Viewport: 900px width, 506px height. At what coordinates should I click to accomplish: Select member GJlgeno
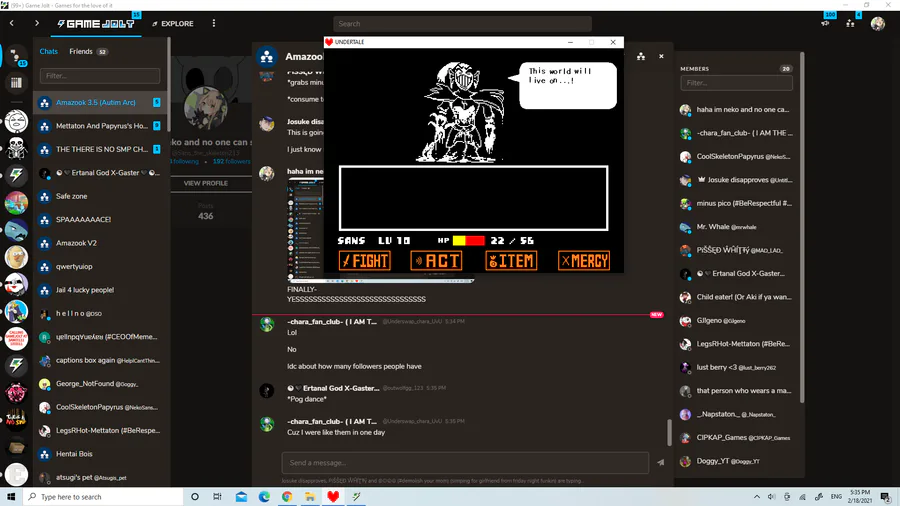pyautogui.click(x=736, y=321)
